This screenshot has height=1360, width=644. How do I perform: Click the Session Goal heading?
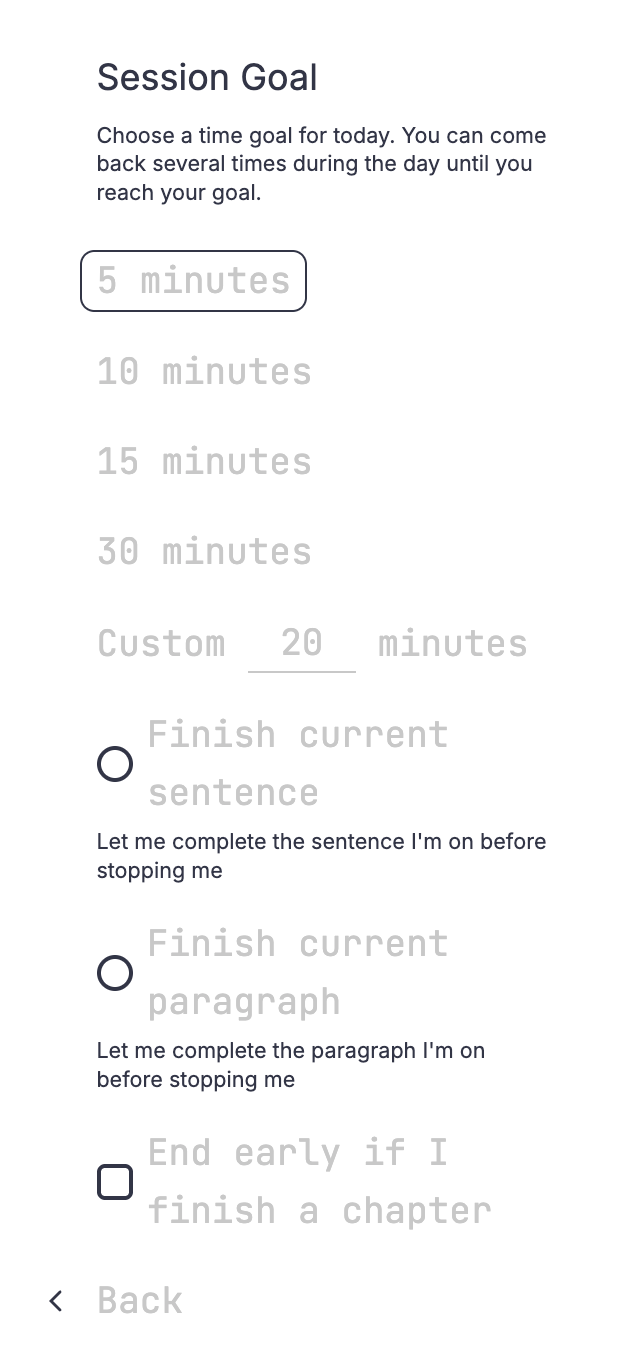click(x=207, y=77)
